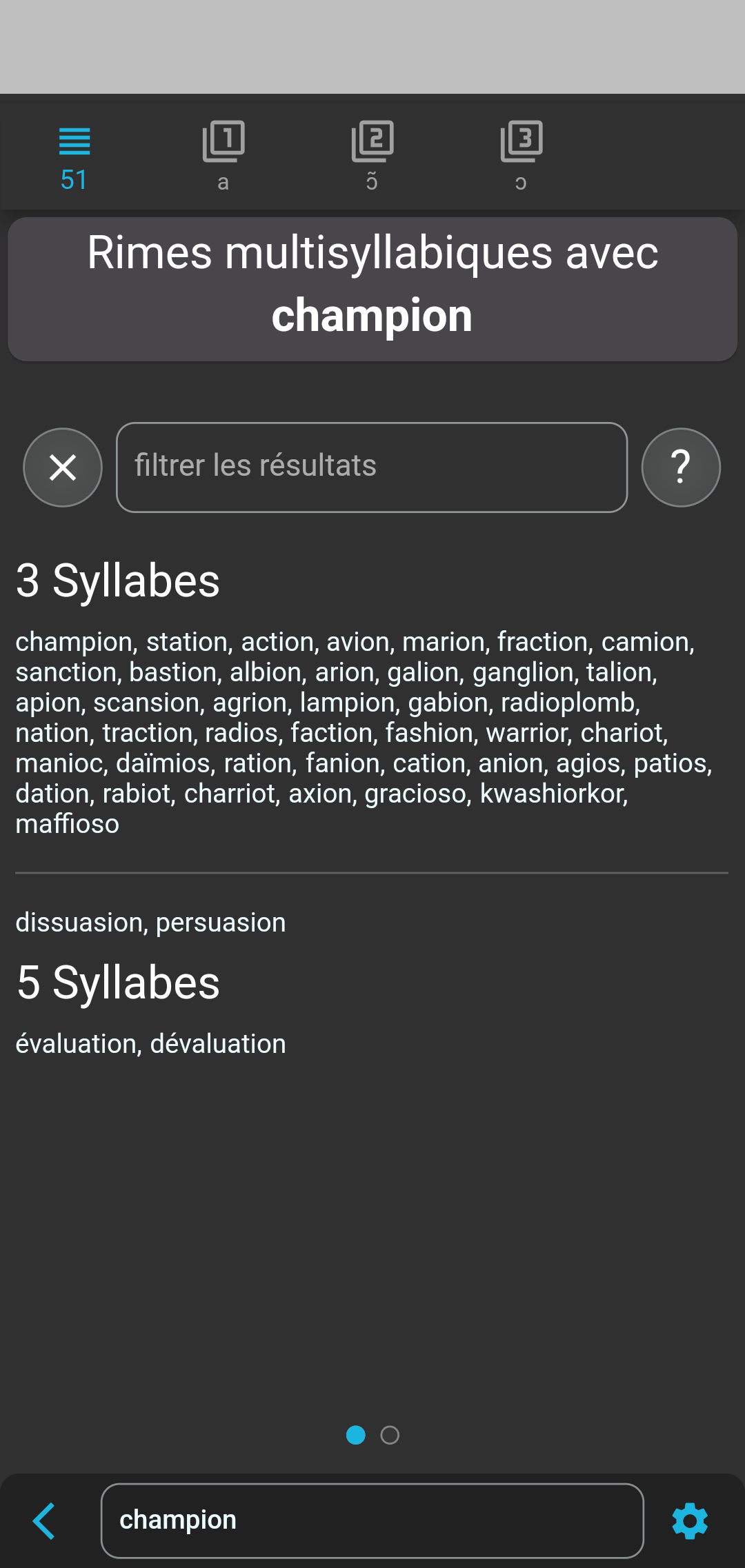Viewport: 745px width, 1568px height.
Task: Clear the filter with the X button
Action: coord(63,468)
